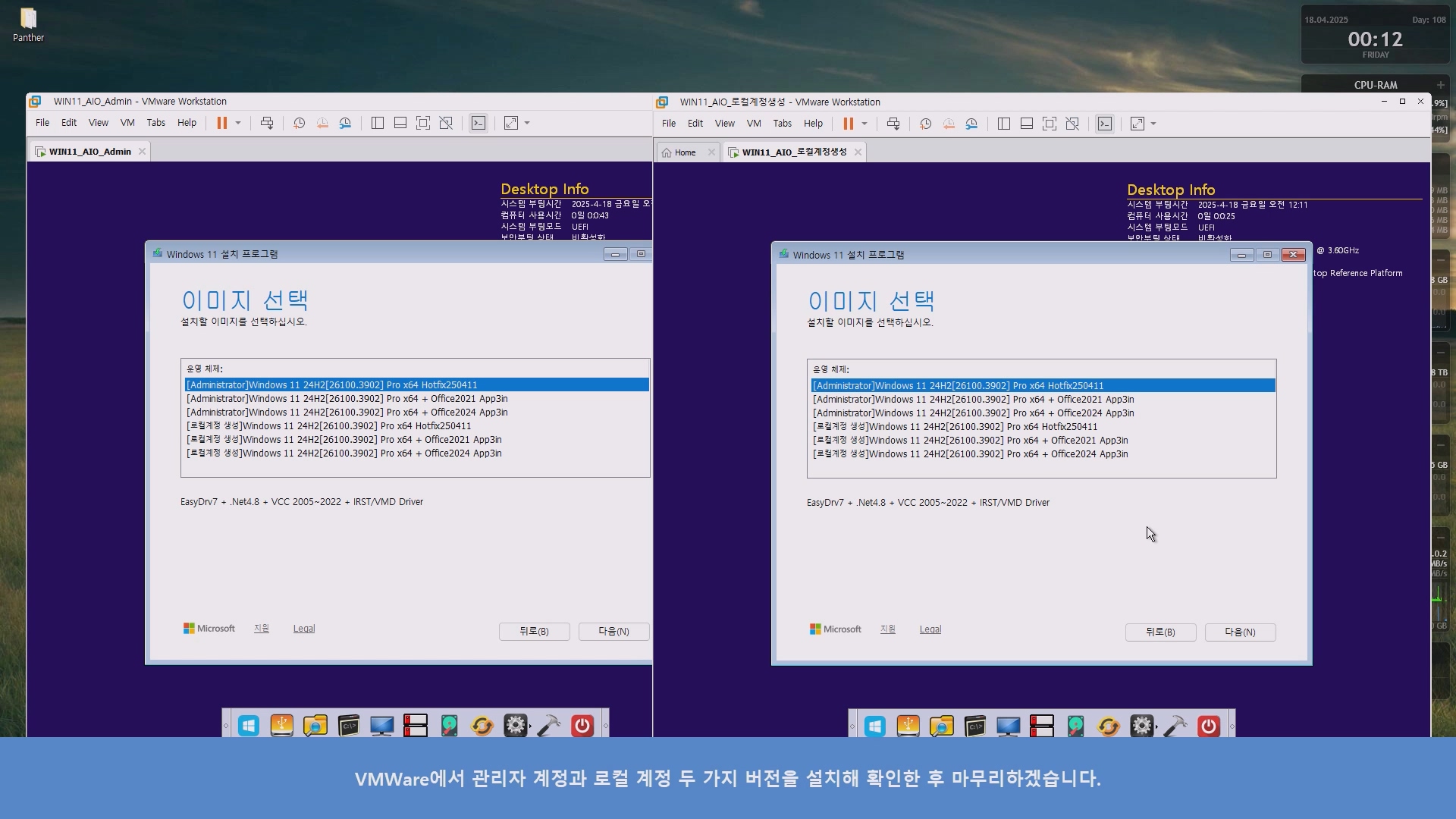1456x819 pixels.
Task: Enter full screen mode in right VMware window
Action: coord(1050,124)
